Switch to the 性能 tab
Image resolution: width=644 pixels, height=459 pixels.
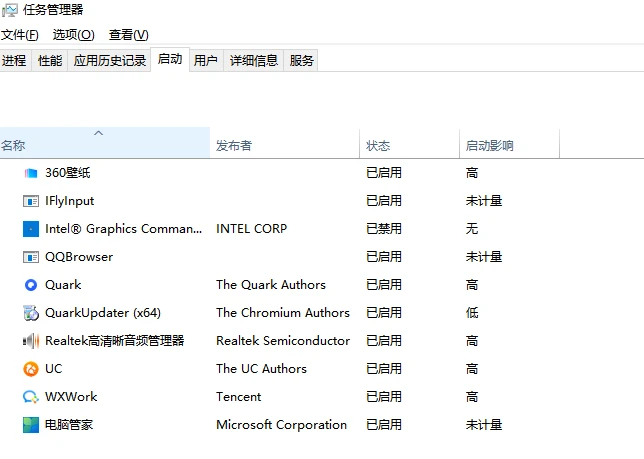(x=50, y=61)
